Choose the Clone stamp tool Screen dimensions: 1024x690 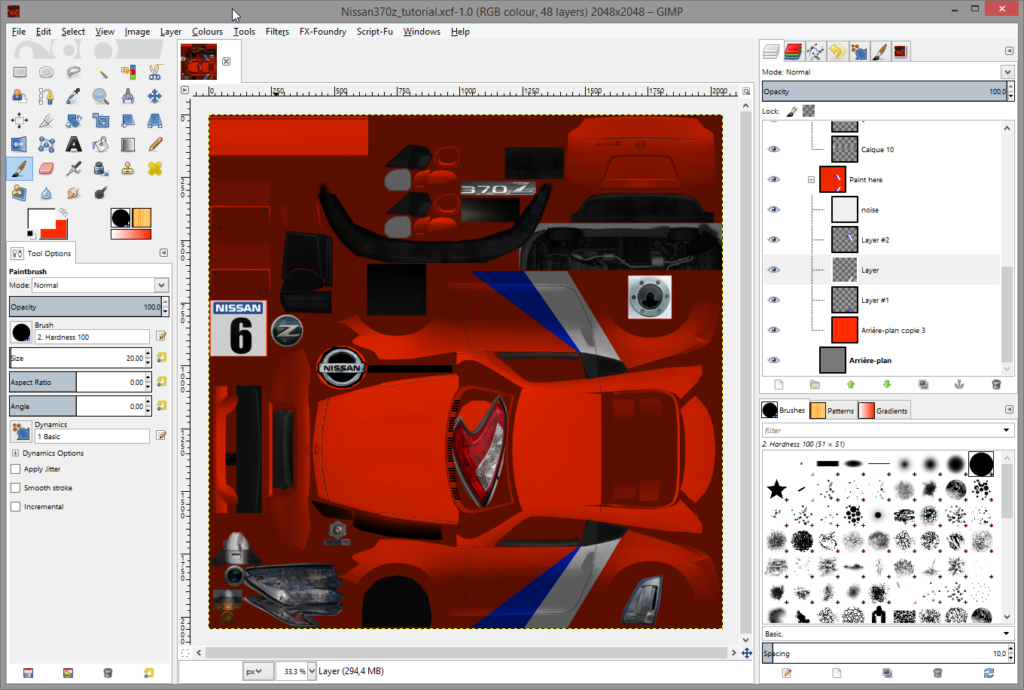pos(127,168)
